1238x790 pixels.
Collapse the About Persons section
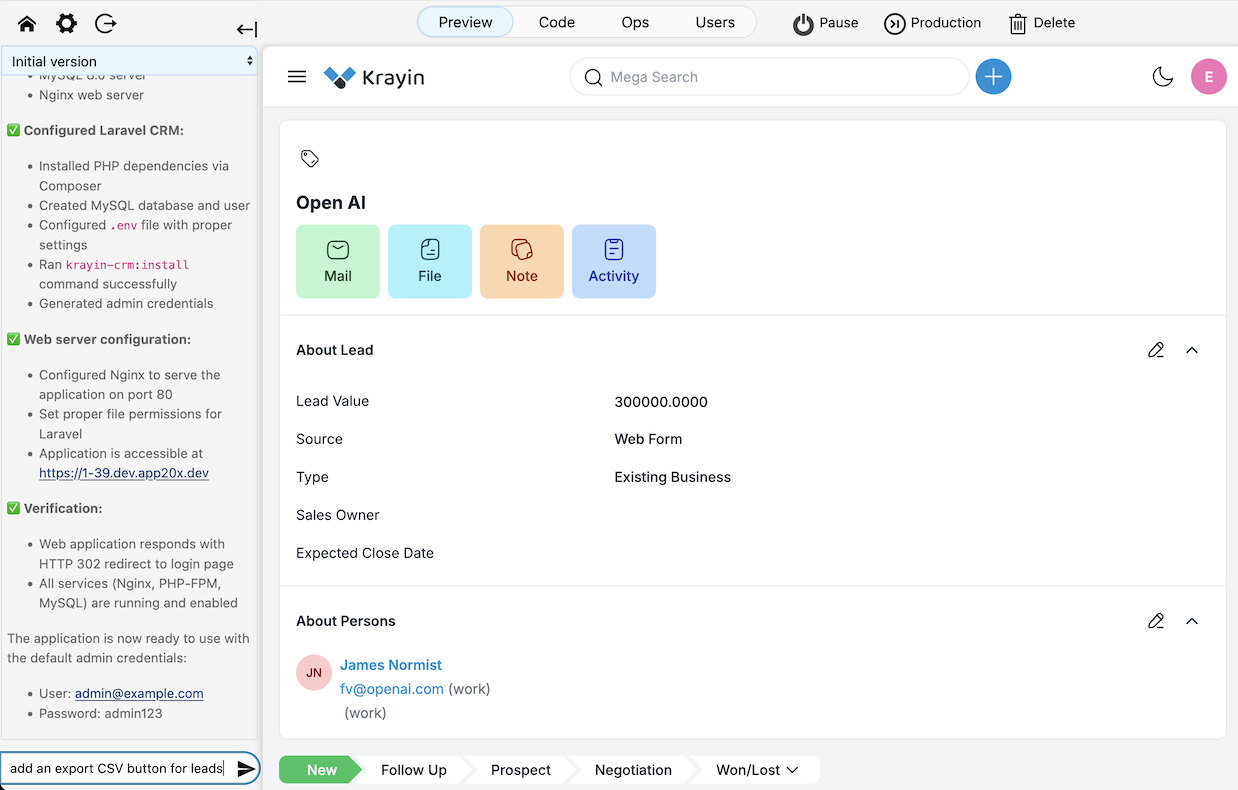tap(1192, 621)
